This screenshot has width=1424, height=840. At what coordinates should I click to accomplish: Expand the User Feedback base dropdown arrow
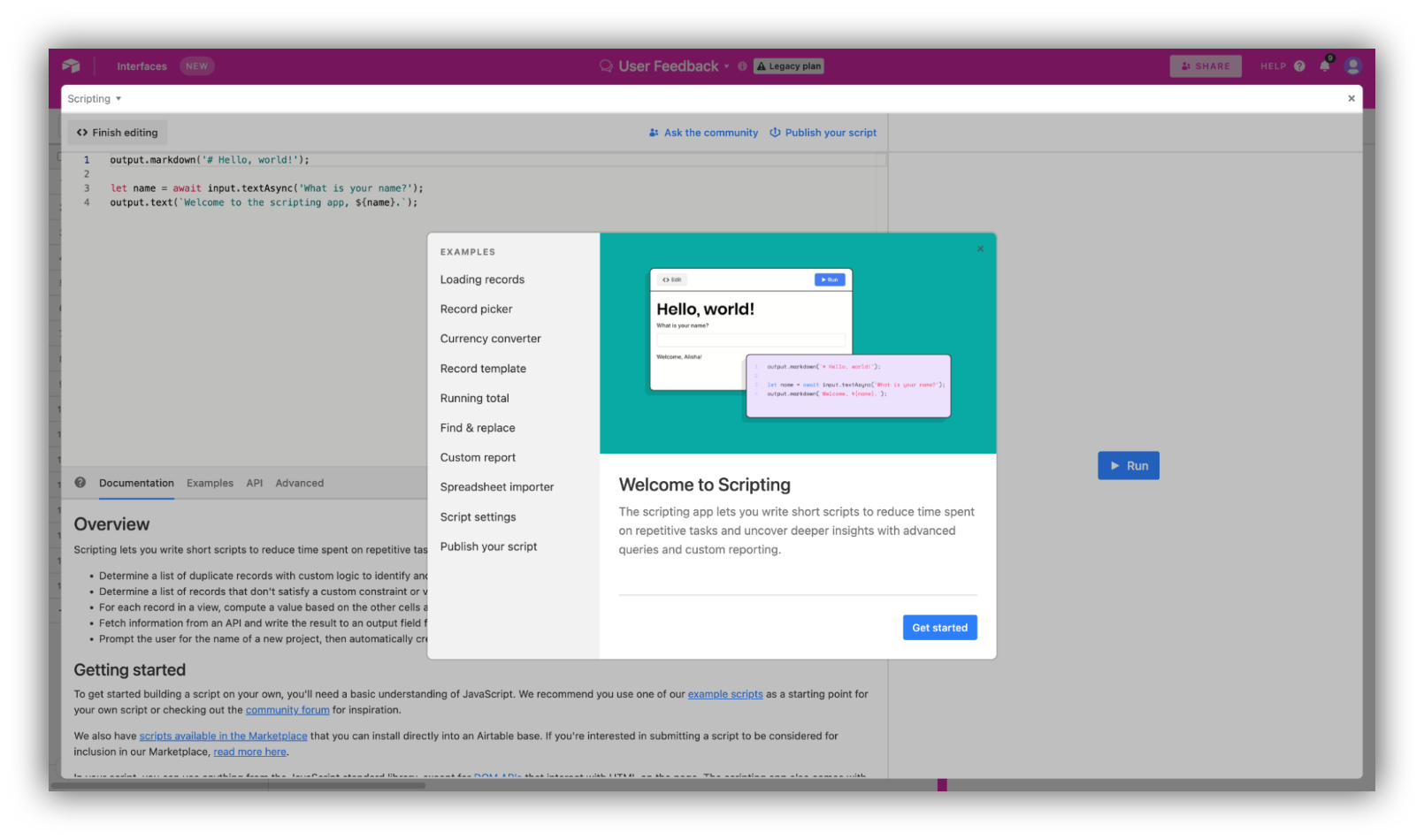727,66
